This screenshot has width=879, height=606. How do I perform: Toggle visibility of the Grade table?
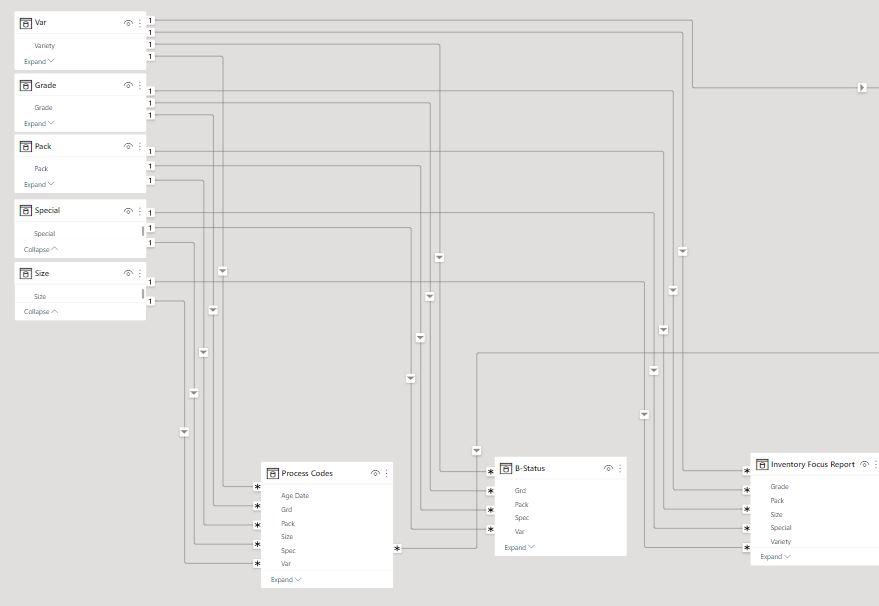point(128,85)
